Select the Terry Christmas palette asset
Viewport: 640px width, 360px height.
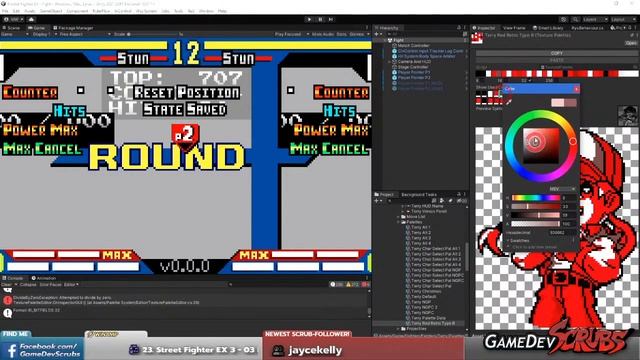point(423,291)
